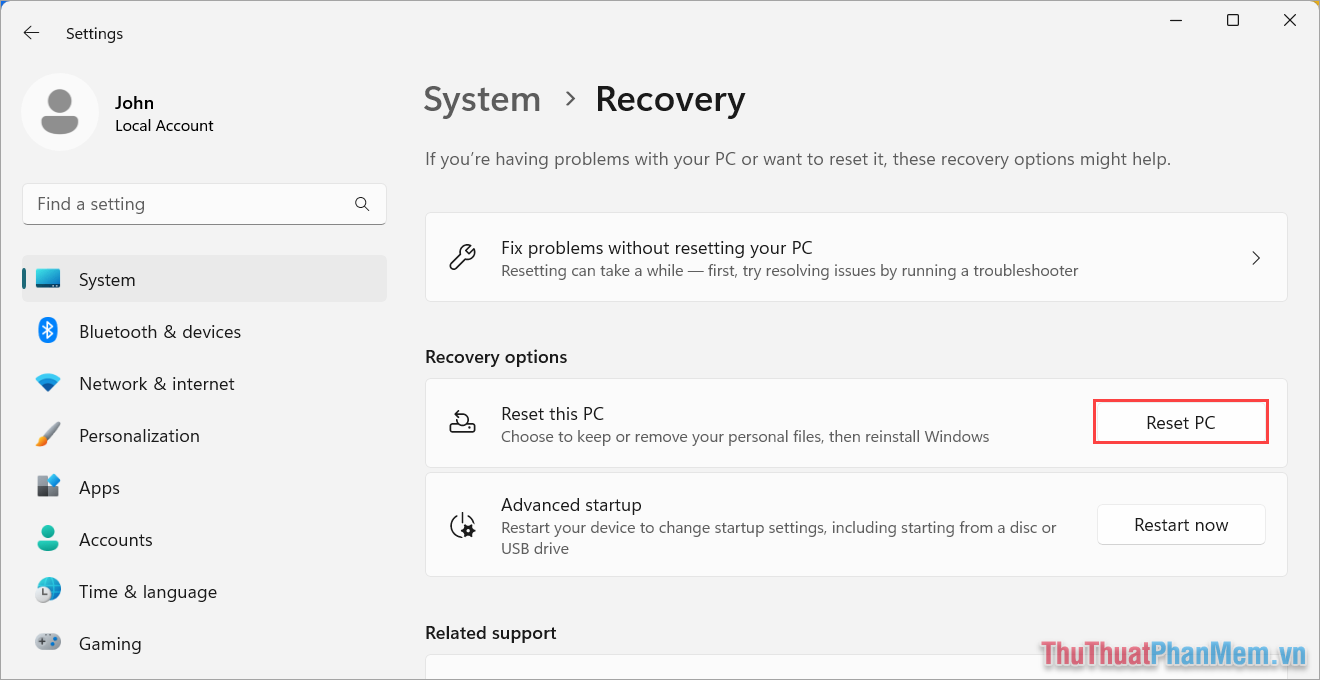The image size is (1320, 680).
Task: Open the Network & internet globe icon
Action: point(47,383)
